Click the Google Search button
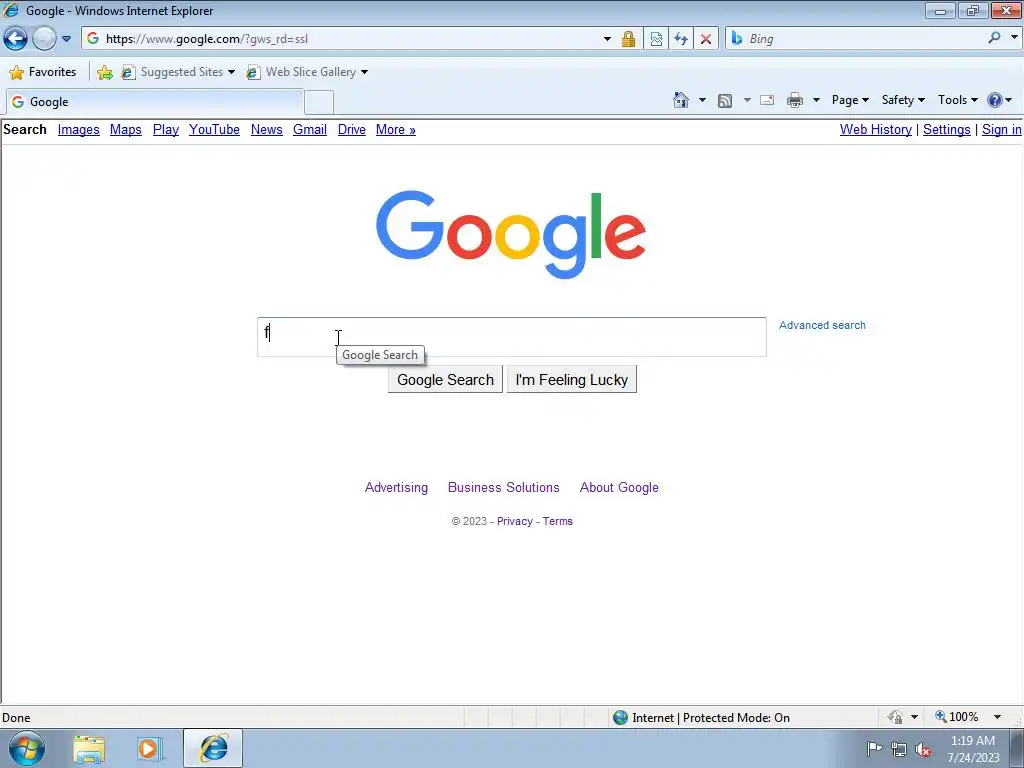Viewport: 1024px width, 768px height. tap(445, 379)
